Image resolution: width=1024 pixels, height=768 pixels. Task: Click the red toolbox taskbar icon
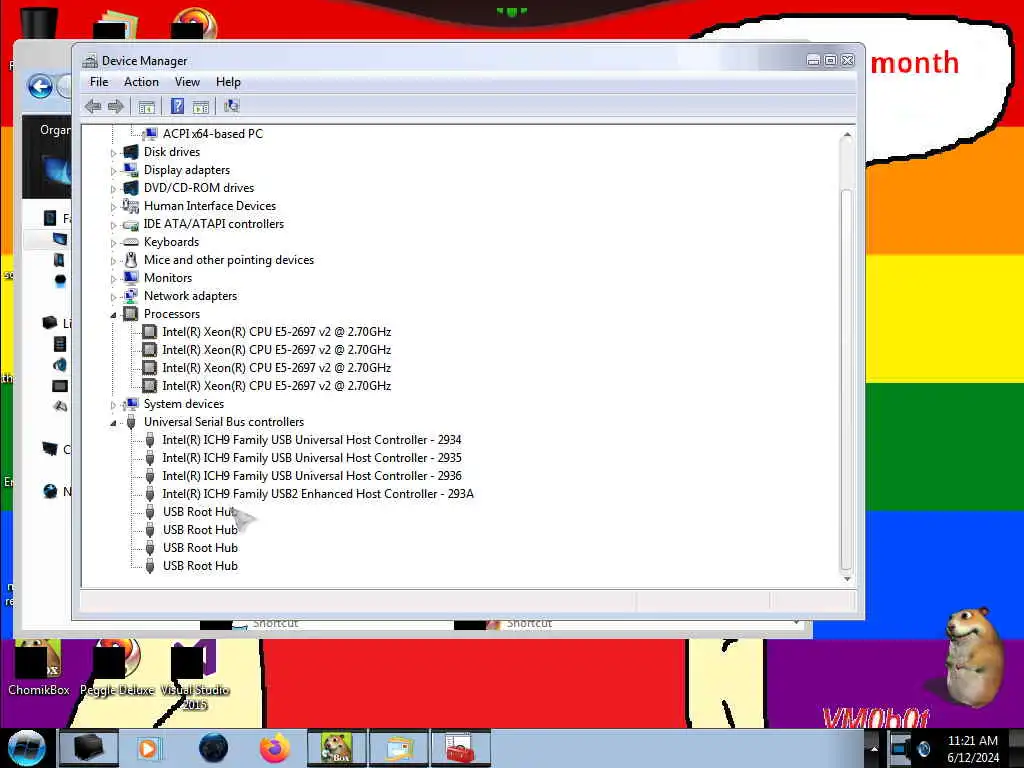point(460,748)
